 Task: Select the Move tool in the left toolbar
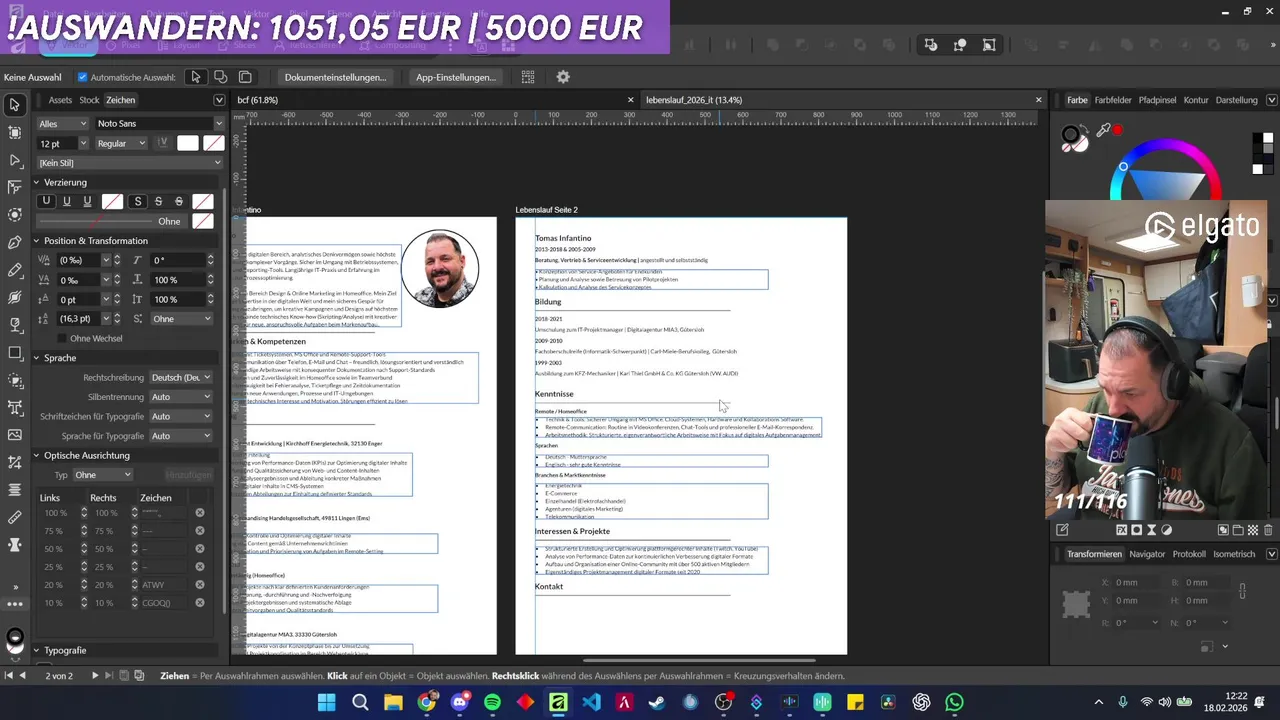click(14, 104)
